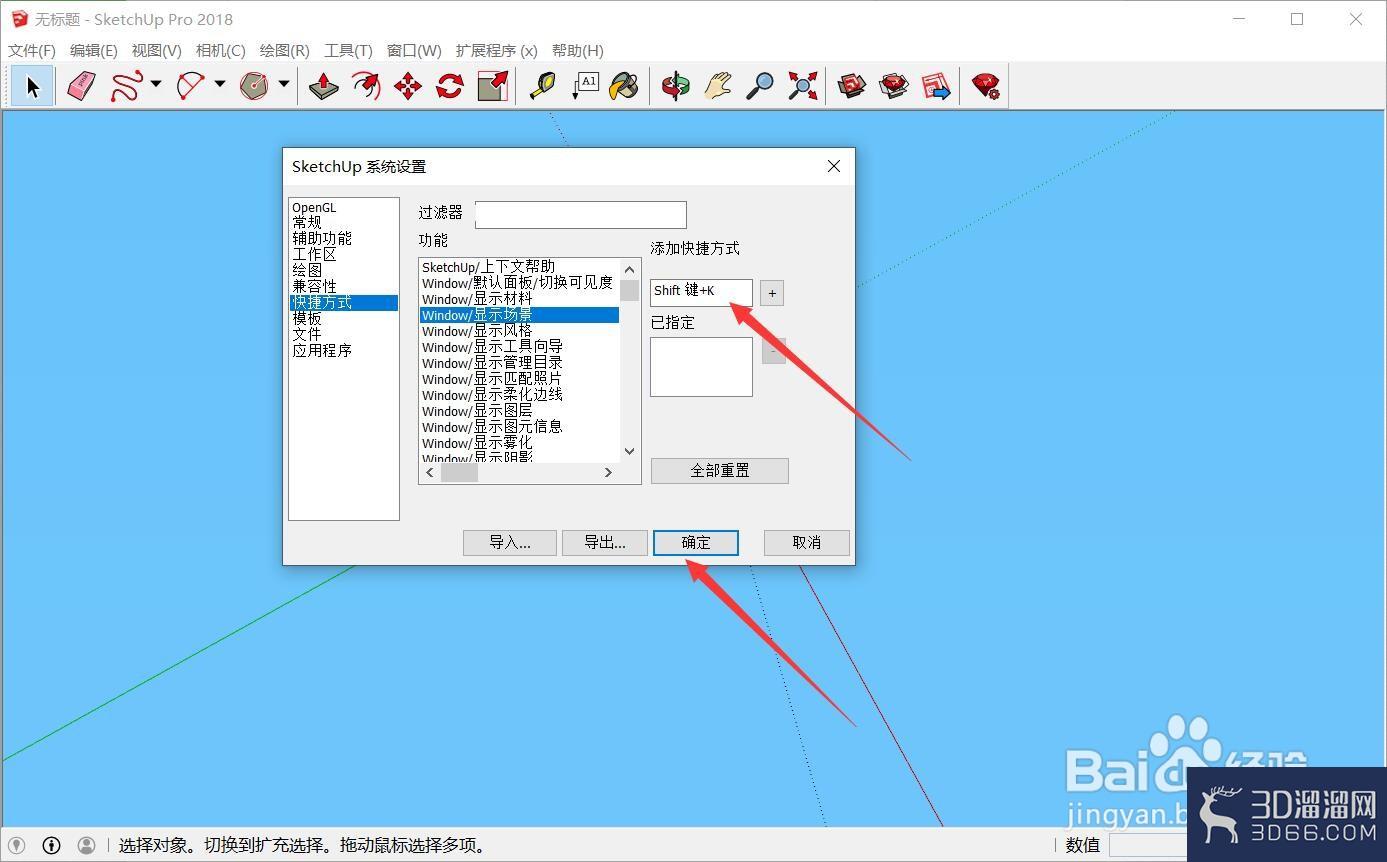The width and height of the screenshot is (1387, 862).
Task: Click the 全部重置 button
Action: (x=720, y=471)
